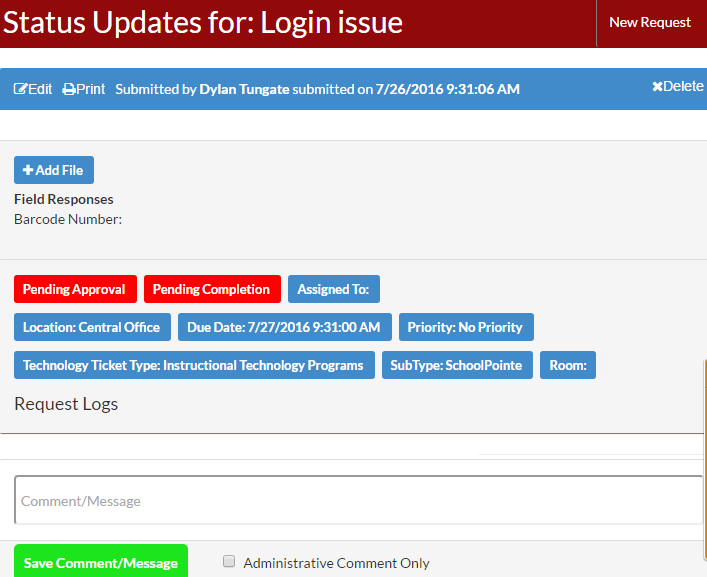This screenshot has width=707, height=577.
Task: Click the Delete X icon
Action: 657,87
